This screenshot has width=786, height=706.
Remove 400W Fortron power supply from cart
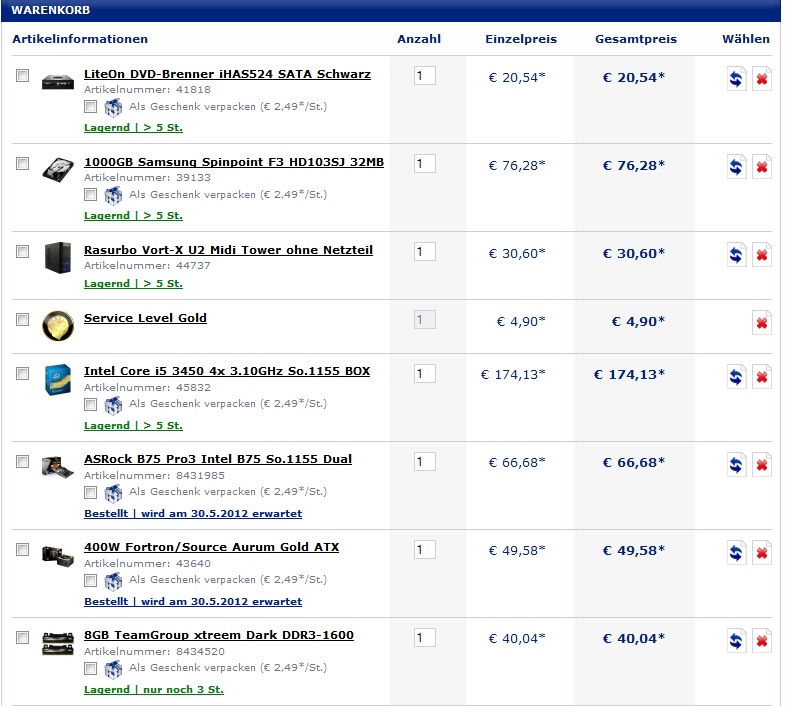click(x=761, y=553)
